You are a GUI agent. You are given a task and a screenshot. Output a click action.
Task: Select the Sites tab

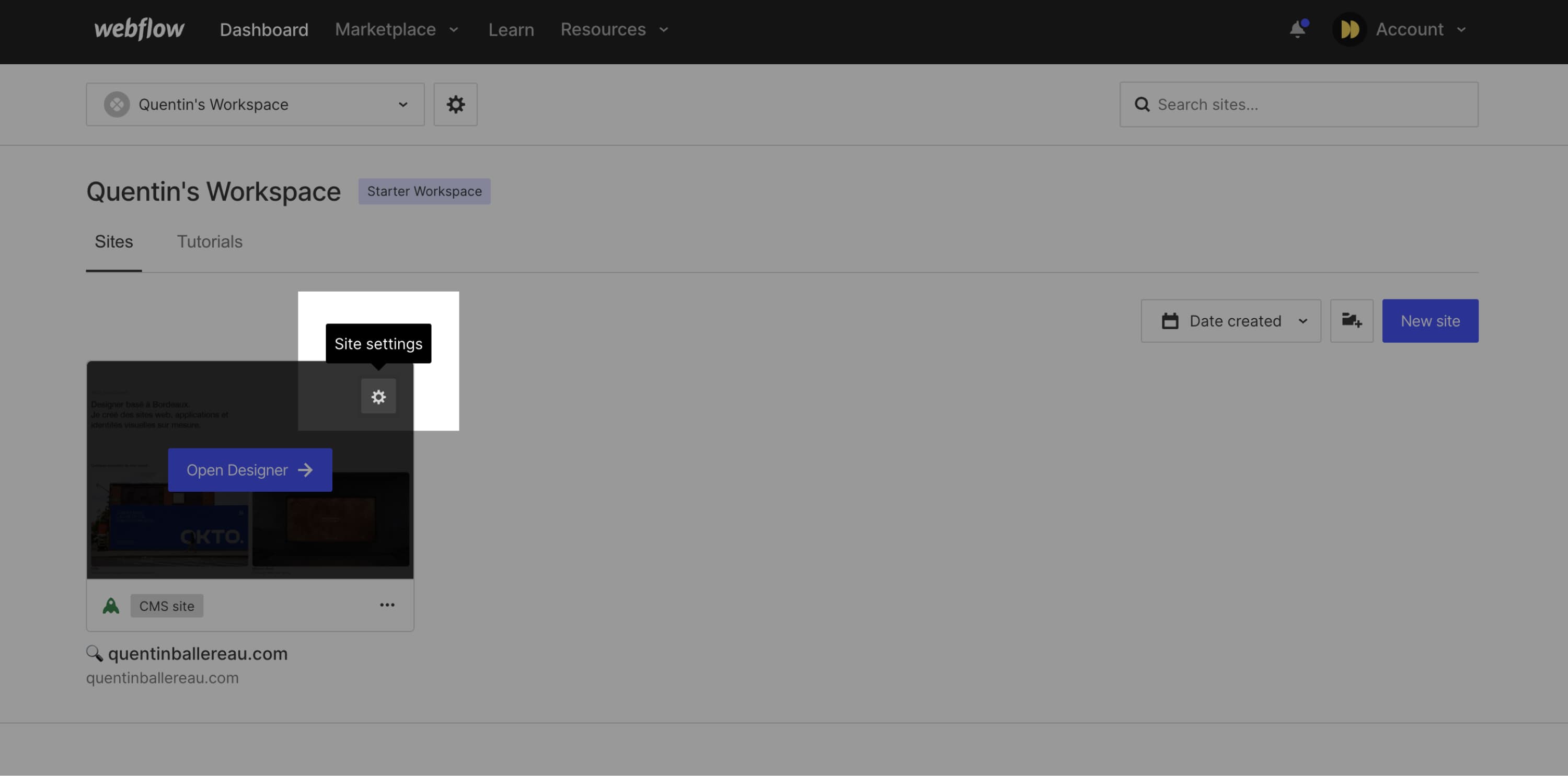113,241
